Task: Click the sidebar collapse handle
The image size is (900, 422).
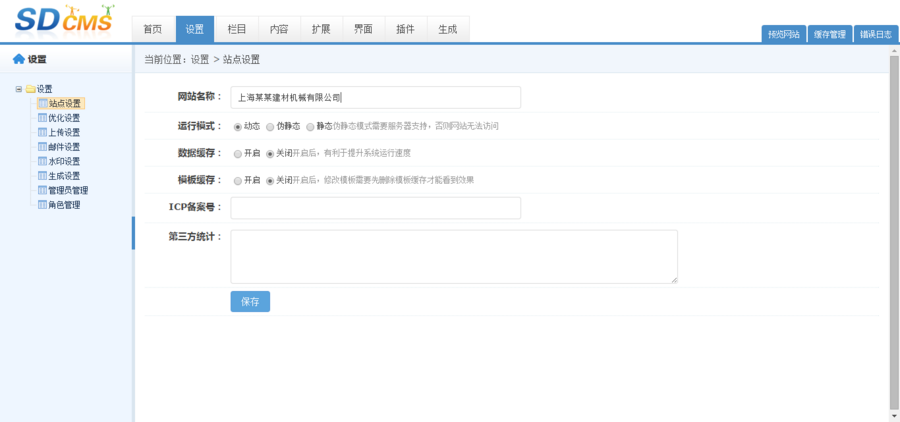Action: pos(134,233)
